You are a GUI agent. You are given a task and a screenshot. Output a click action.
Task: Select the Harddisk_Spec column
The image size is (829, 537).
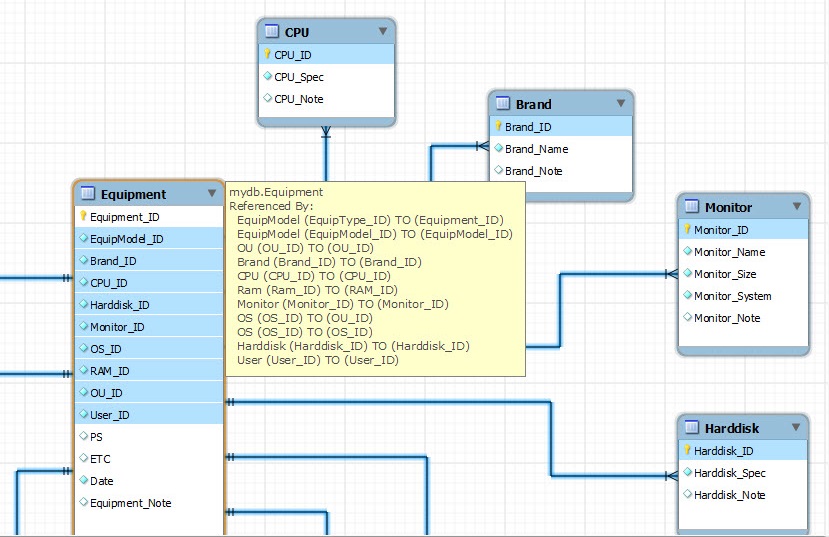pos(743,473)
